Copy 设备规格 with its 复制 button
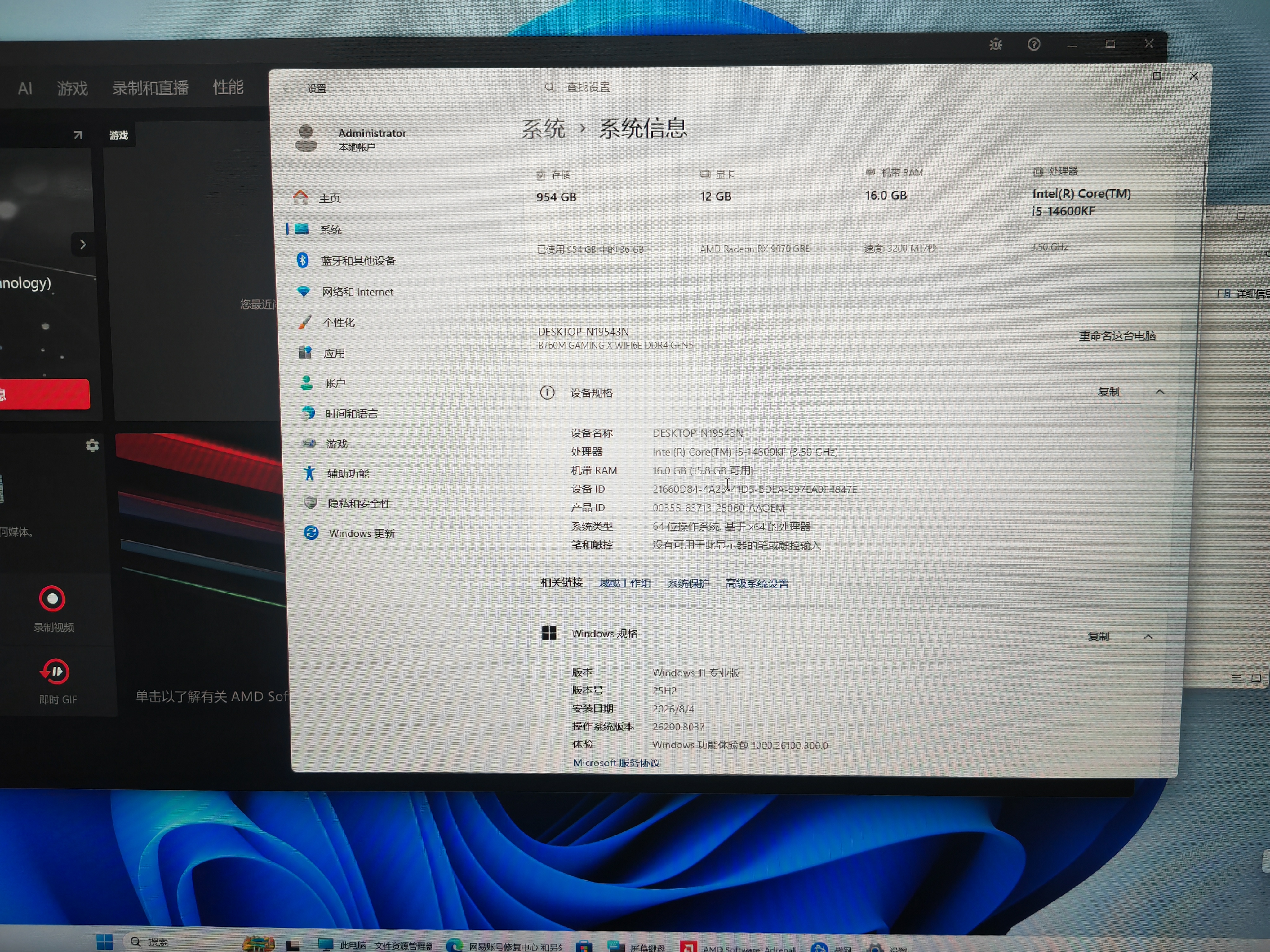This screenshot has width=1270, height=952. [x=1108, y=392]
